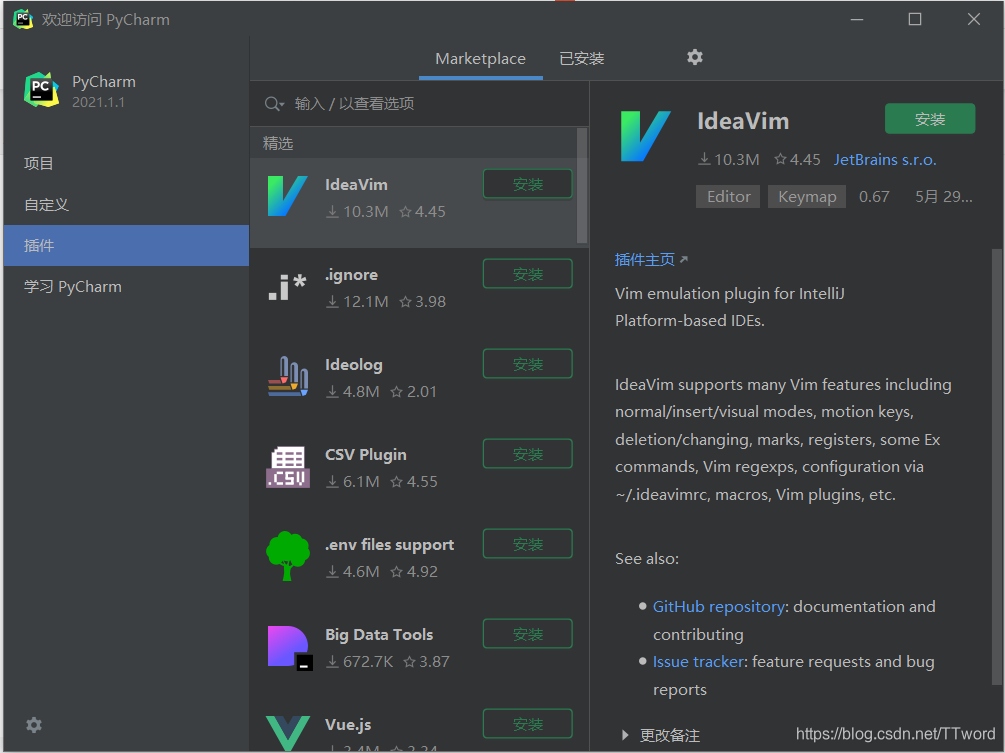Install the CSV Plugin
Screen dimensions: 1005x753
pyautogui.click(x=527, y=454)
